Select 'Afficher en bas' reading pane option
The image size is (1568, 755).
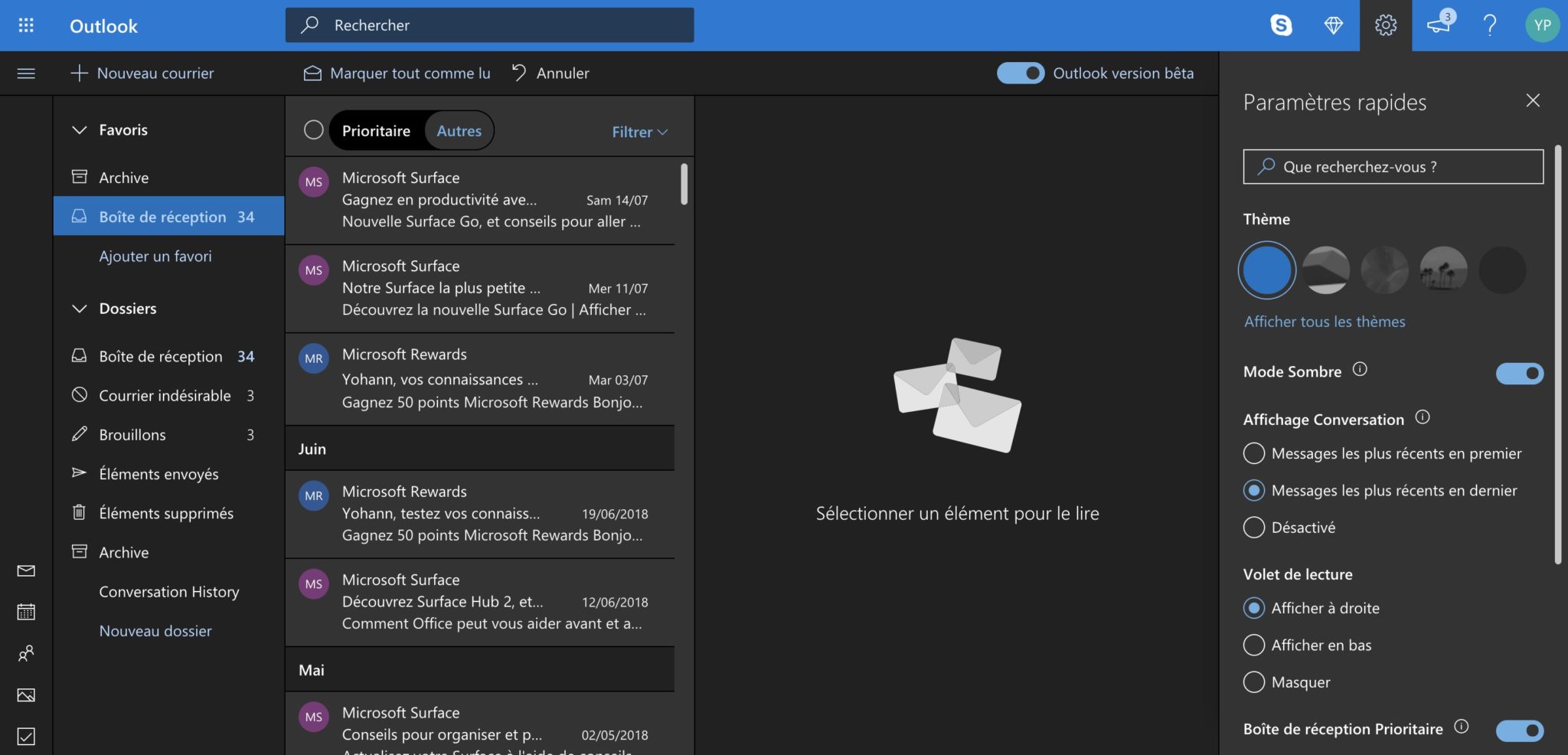pos(1254,646)
